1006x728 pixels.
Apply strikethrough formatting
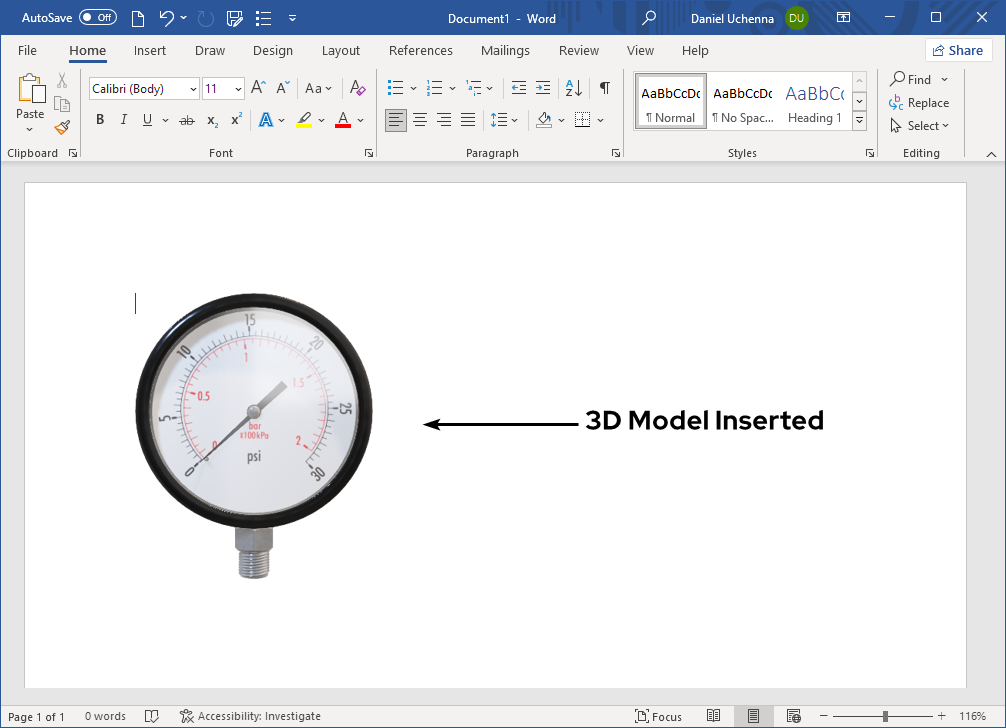[186, 119]
